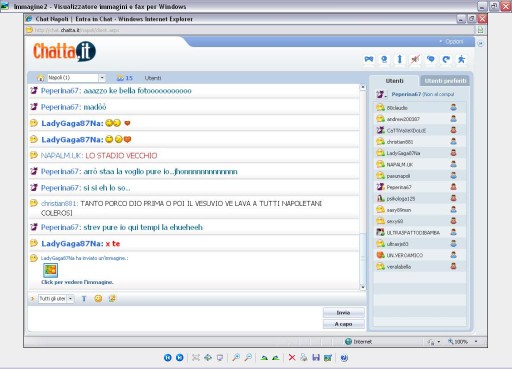Click the curved refresh arrow icon
512x369 pixels.
pyautogui.click(x=446, y=59)
